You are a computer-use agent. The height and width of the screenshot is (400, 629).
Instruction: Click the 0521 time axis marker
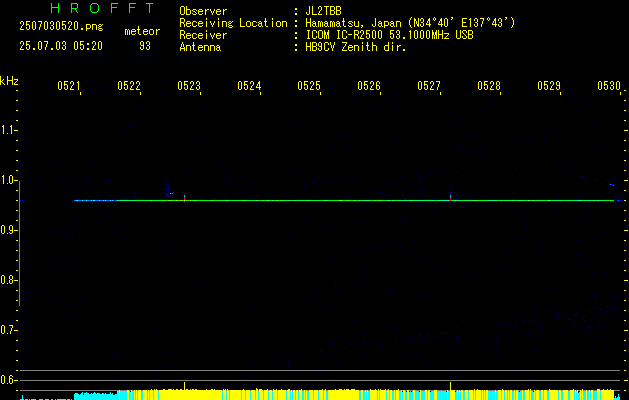click(69, 86)
